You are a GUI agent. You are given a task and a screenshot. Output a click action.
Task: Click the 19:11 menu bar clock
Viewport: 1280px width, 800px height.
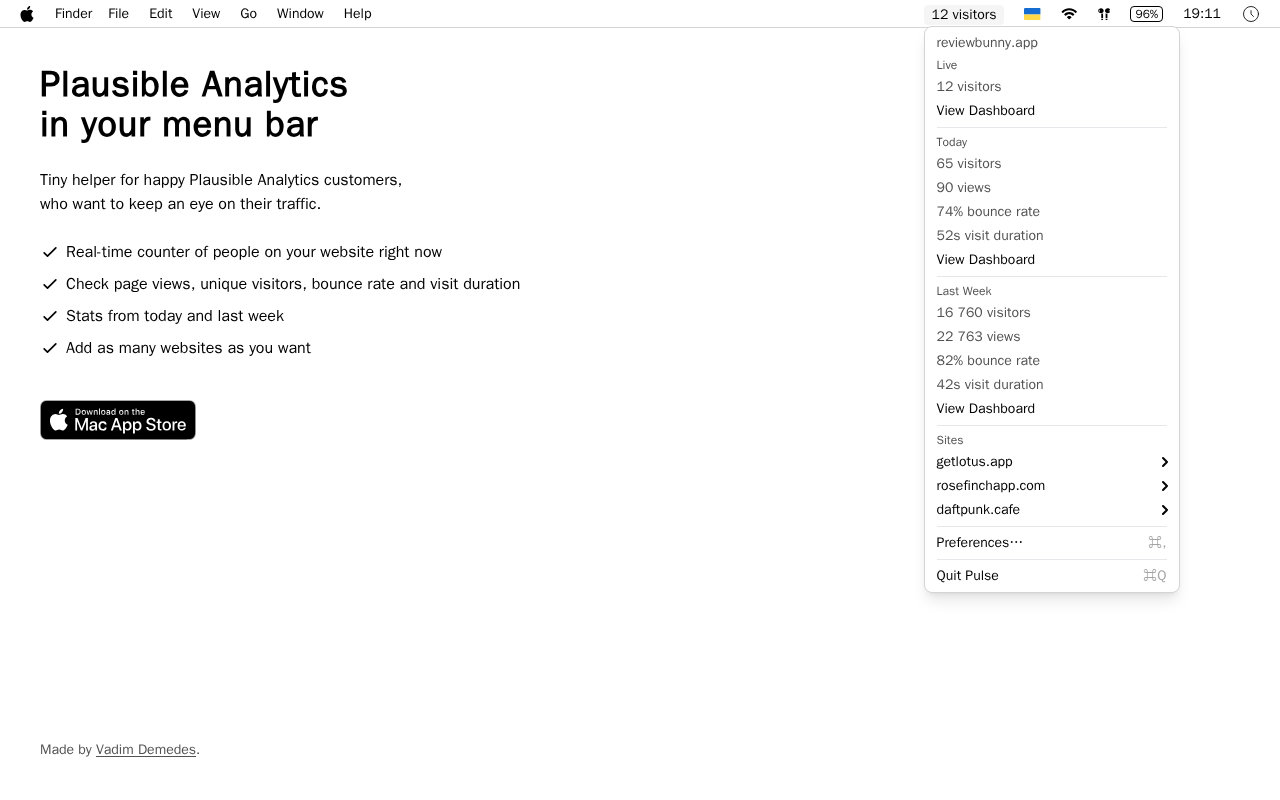pos(1202,14)
